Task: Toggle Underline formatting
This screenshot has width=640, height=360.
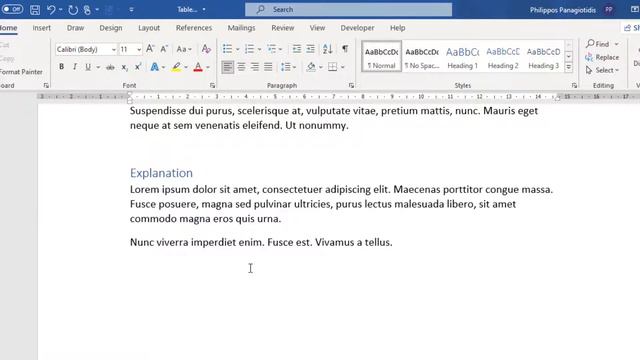Action: tap(88, 67)
